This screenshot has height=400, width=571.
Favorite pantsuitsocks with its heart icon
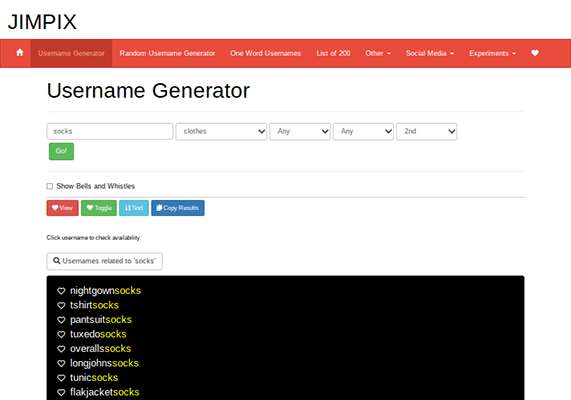tap(61, 320)
